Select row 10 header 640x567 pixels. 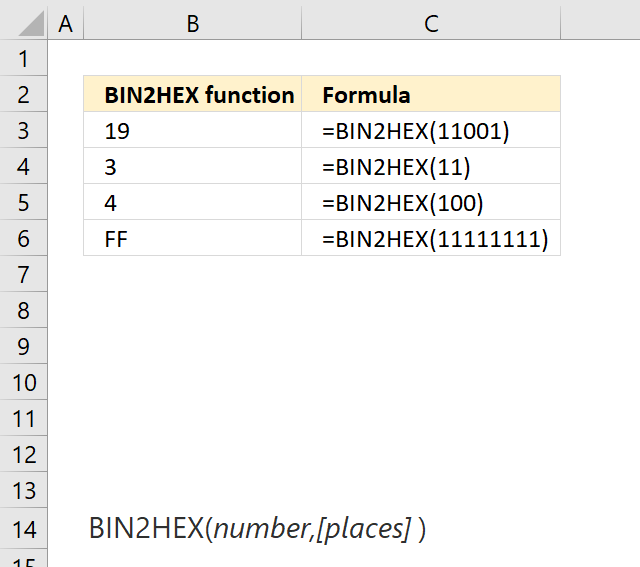pos(24,382)
